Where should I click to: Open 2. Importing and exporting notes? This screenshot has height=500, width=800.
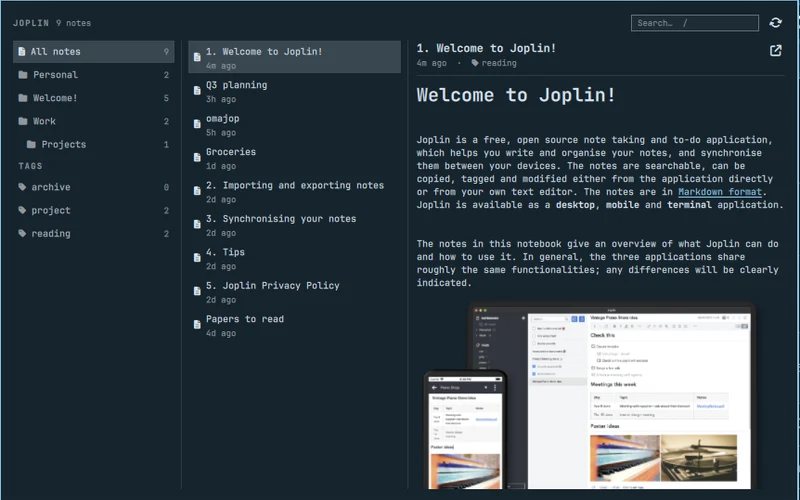[294, 191]
